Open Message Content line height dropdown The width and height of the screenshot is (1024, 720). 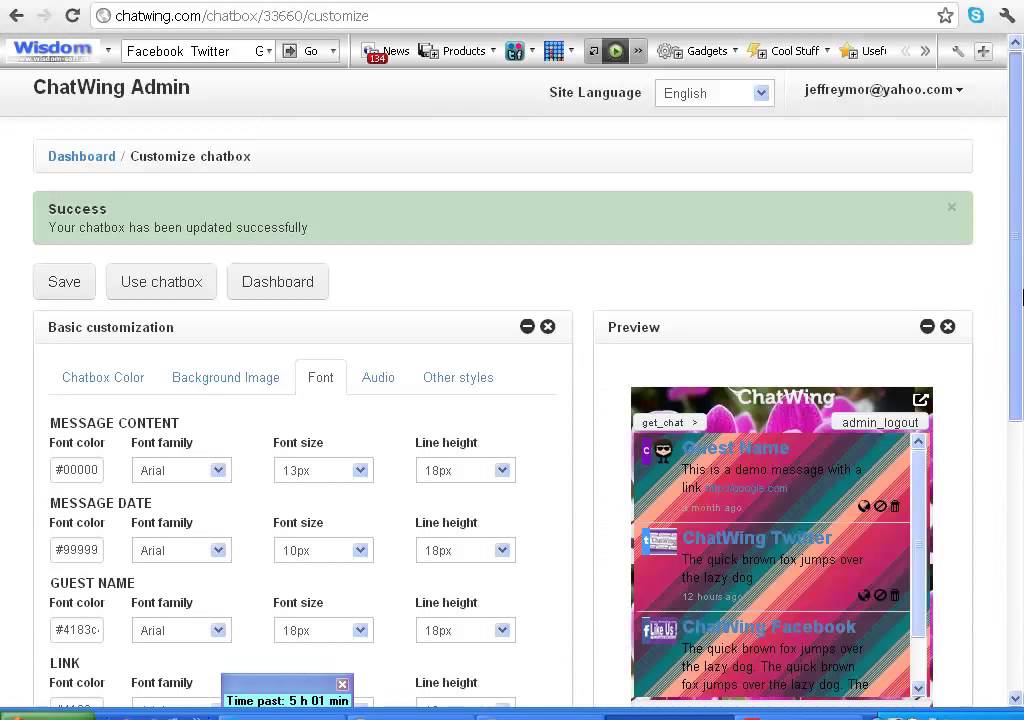(x=466, y=470)
